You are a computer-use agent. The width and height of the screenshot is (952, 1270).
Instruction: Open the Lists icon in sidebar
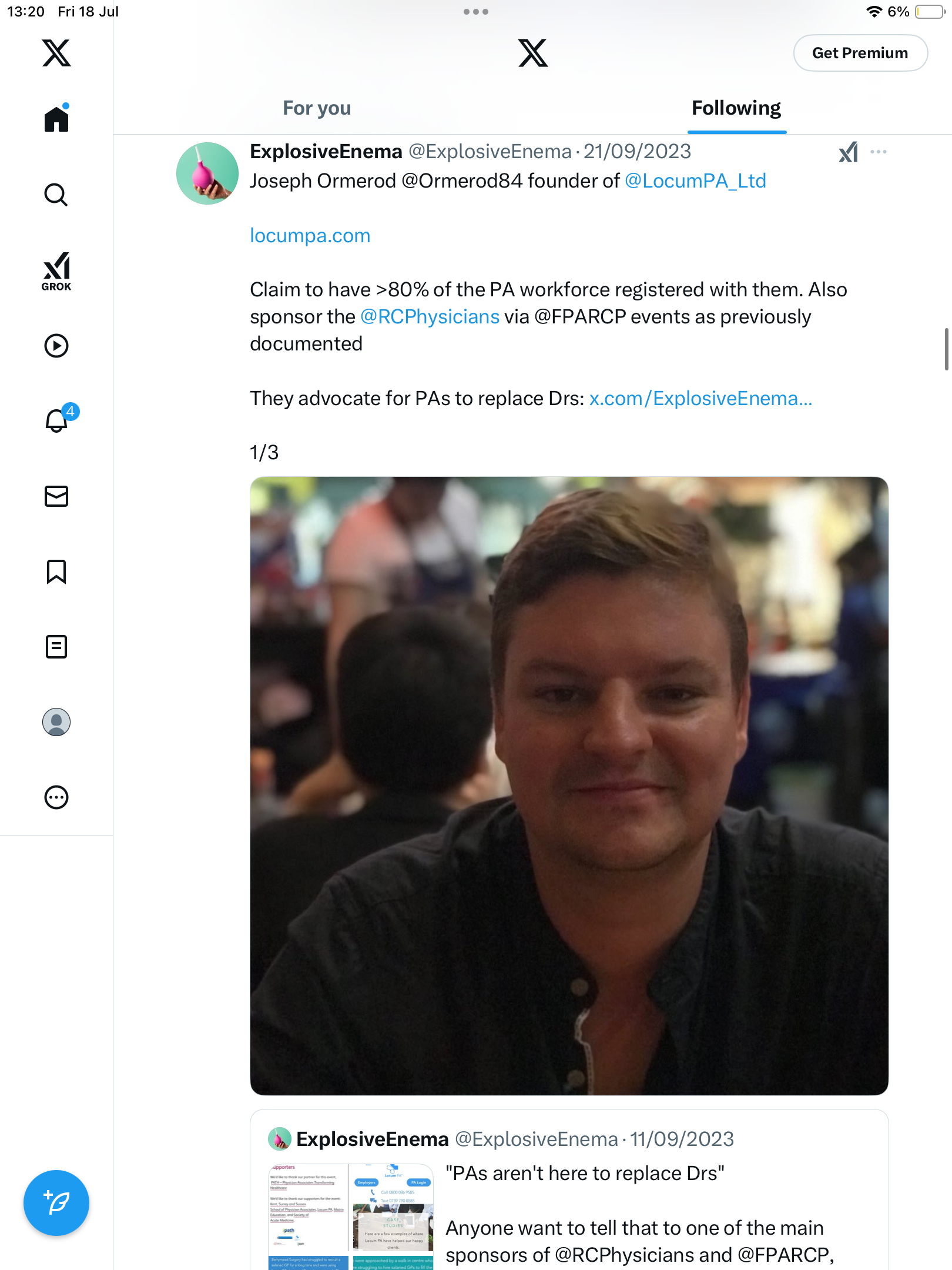coord(56,647)
